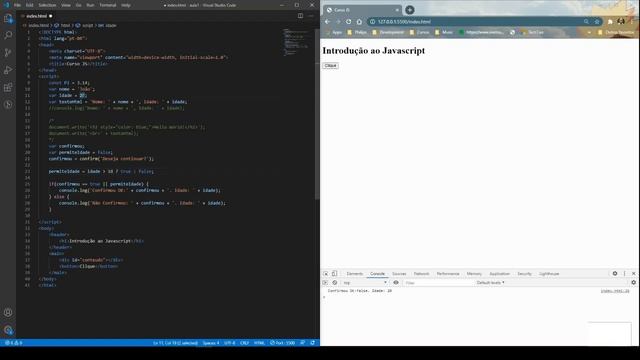Screen dimensions: 640x360
Task: Close the Curso JS Chrome tab
Action: coord(397,10)
